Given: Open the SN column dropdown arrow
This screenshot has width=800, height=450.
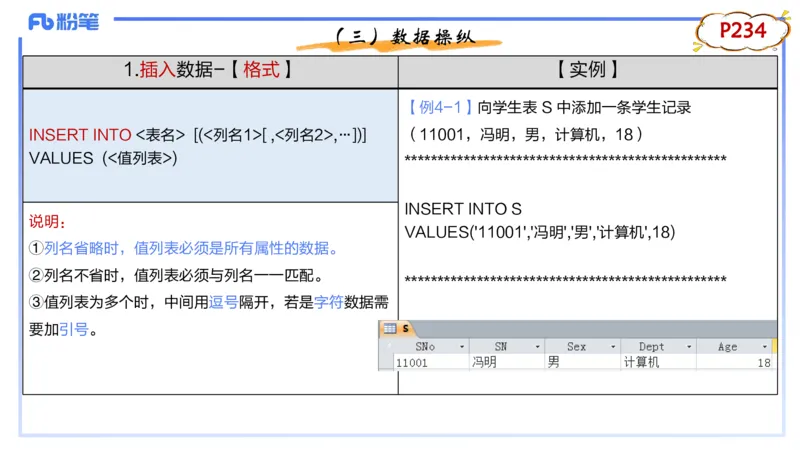Looking at the screenshot, I should click(537, 346).
